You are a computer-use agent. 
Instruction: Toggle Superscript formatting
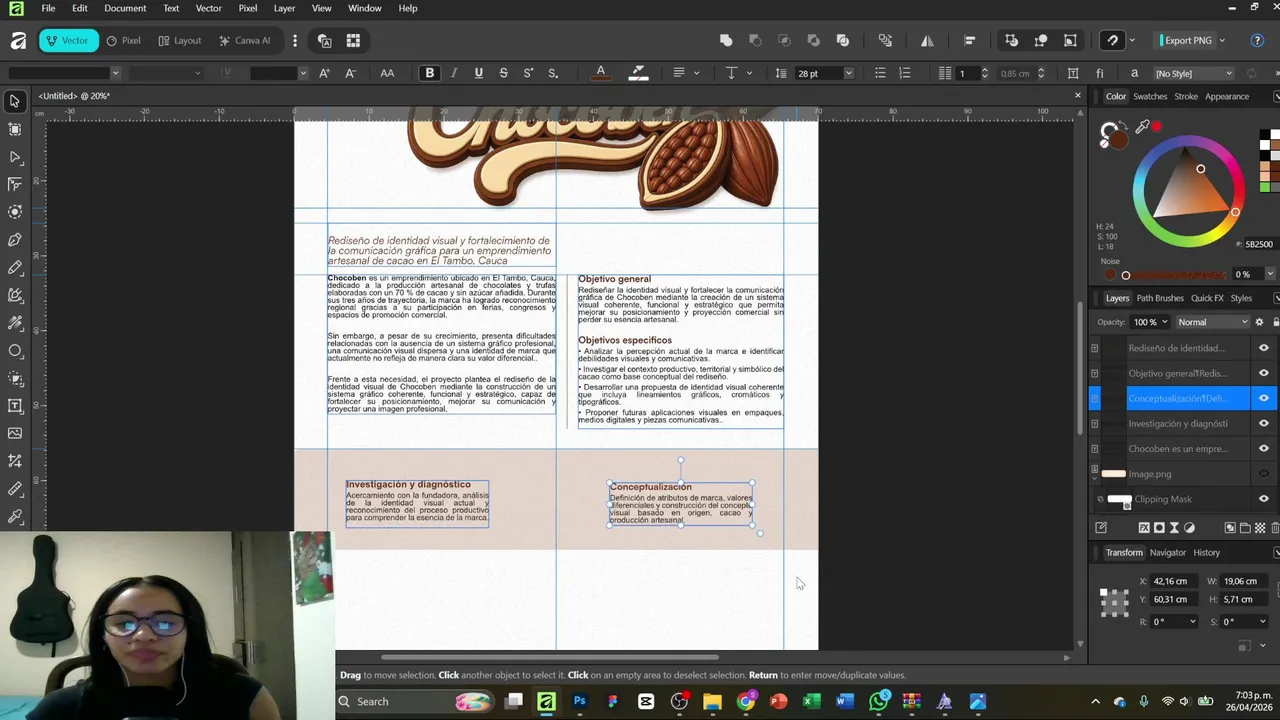tap(528, 73)
